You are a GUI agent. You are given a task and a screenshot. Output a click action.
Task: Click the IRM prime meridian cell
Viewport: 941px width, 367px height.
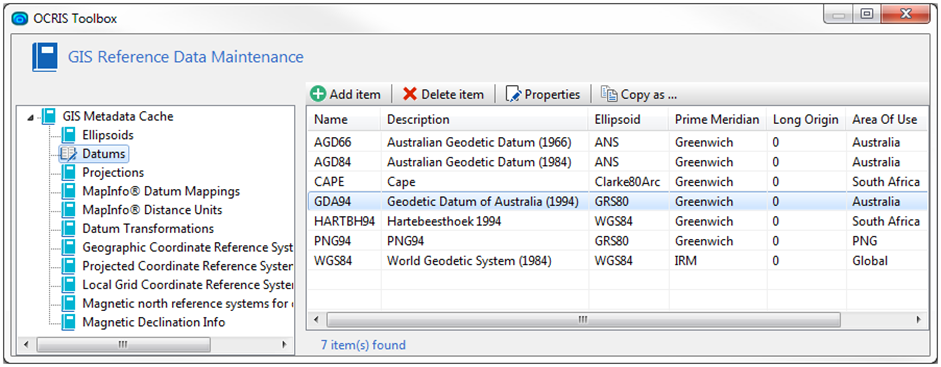click(685, 261)
